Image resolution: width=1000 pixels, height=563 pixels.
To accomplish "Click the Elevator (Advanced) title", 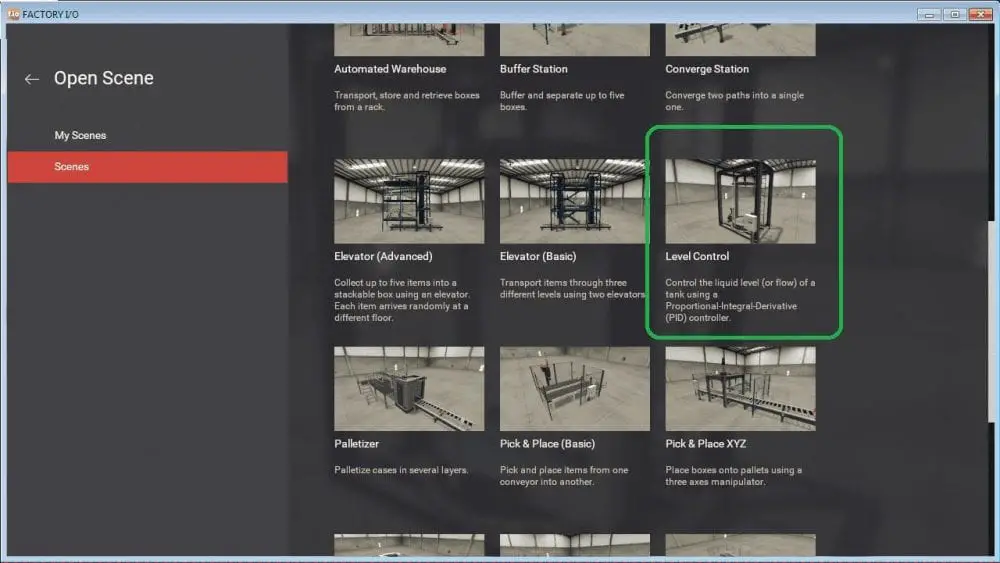I will coord(383,256).
